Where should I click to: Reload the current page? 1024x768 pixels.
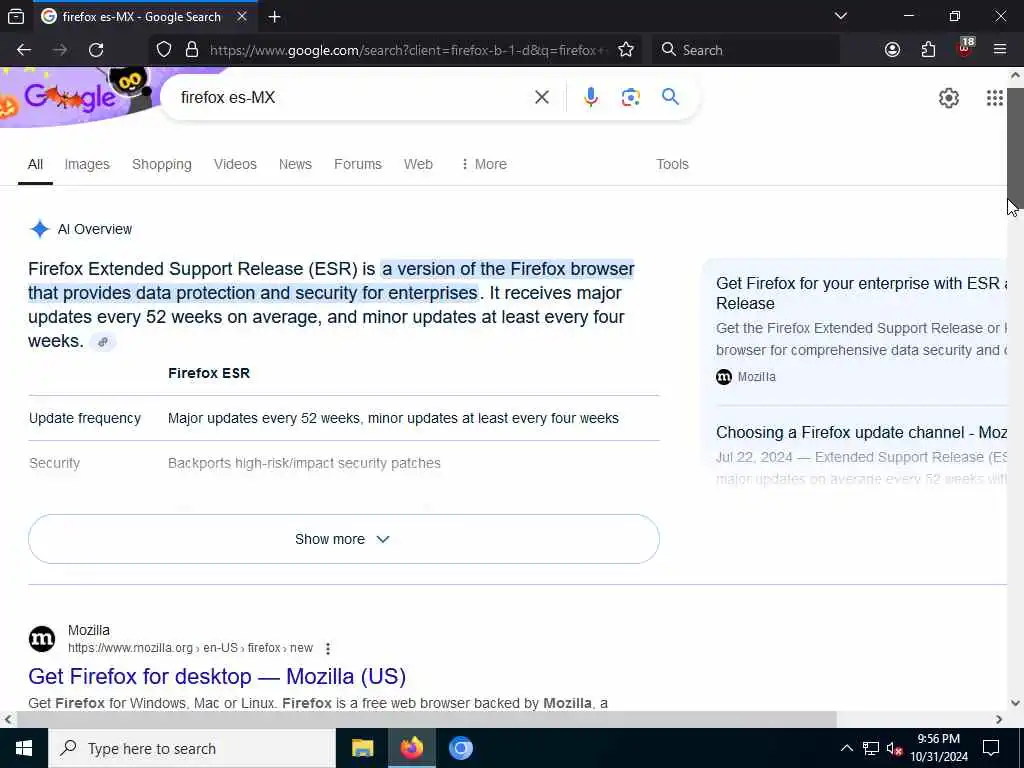pos(96,50)
